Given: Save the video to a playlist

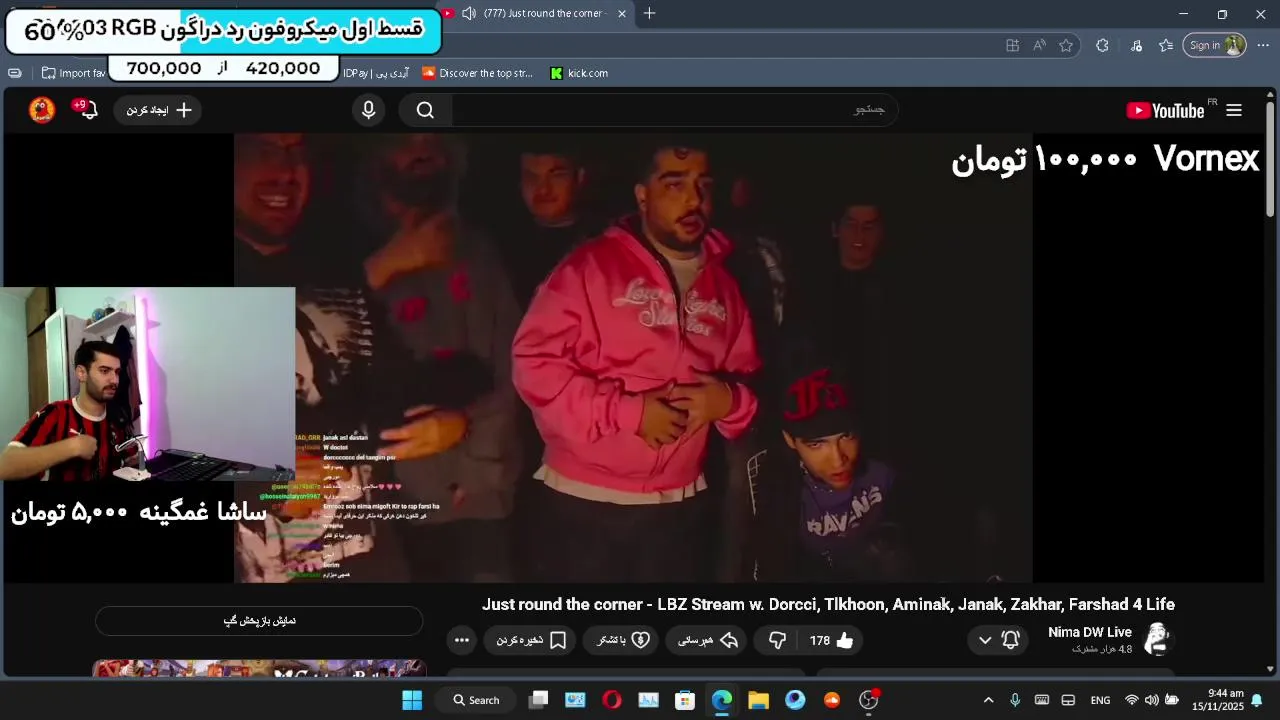Looking at the screenshot, I should coord(532,640).
